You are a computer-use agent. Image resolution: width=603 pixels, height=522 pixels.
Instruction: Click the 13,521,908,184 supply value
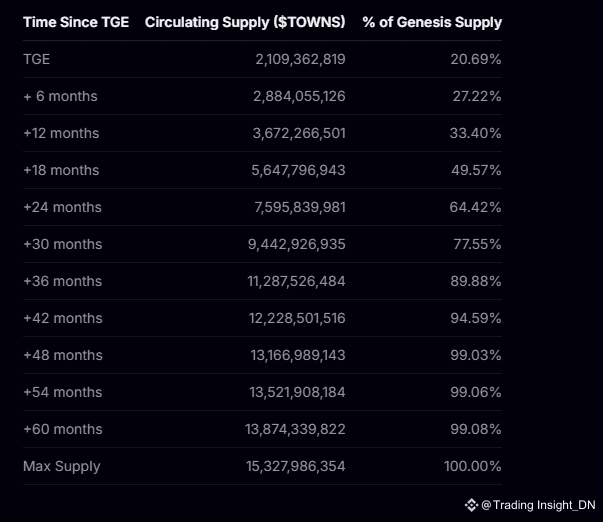tap(297, 392)
